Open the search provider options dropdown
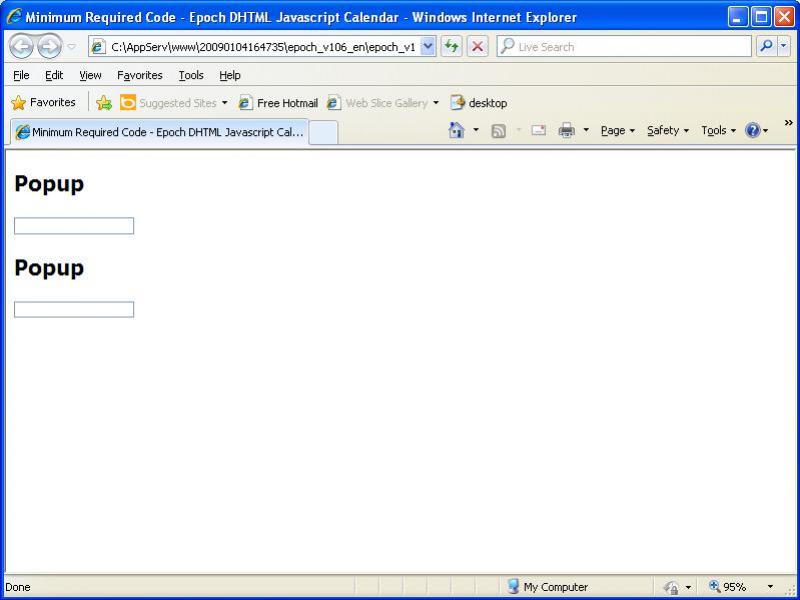The height and width of the screenshot is (600, 800). pos(784,47)
